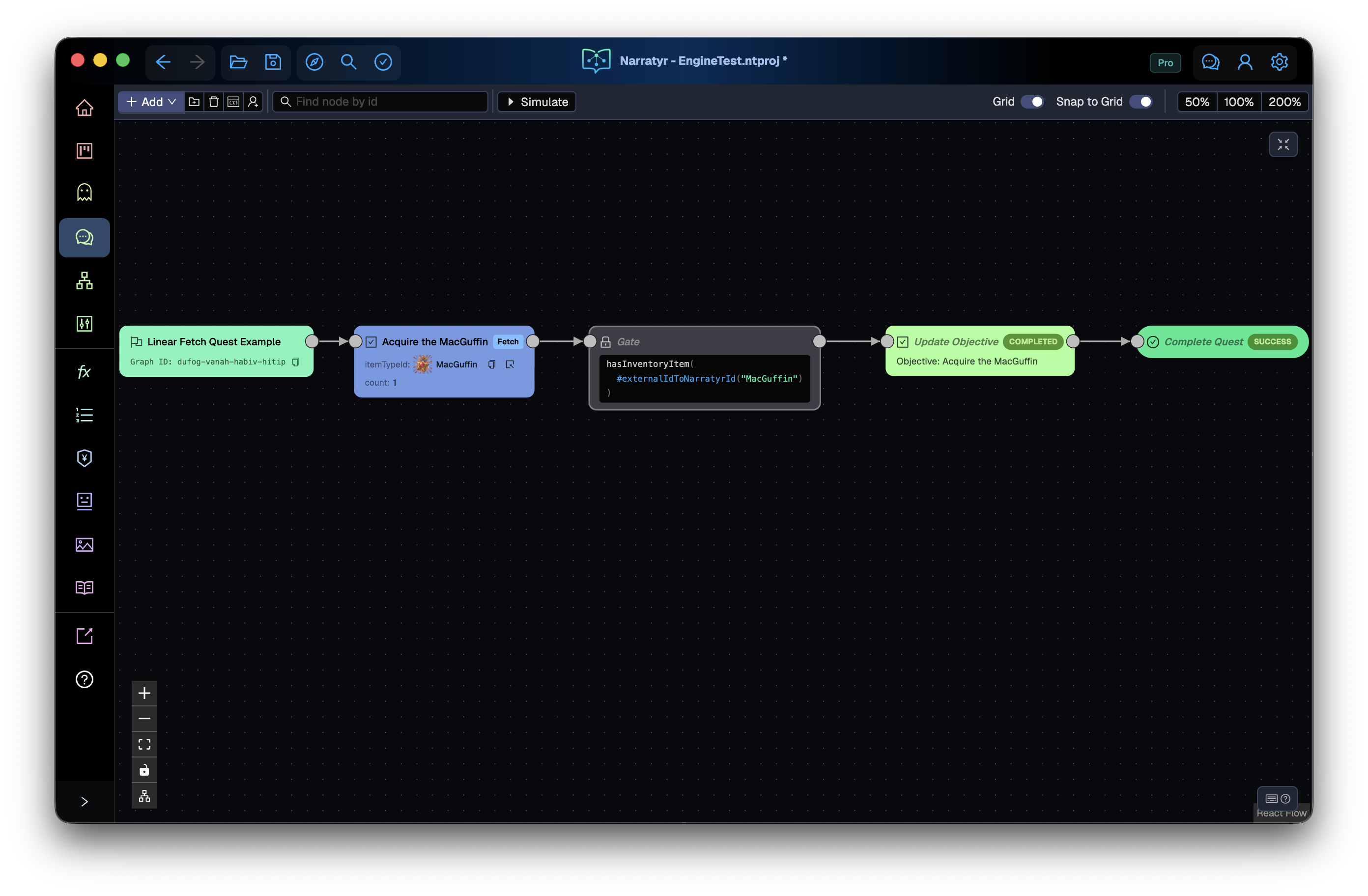Set zoom to 100%

(1239, 102)
